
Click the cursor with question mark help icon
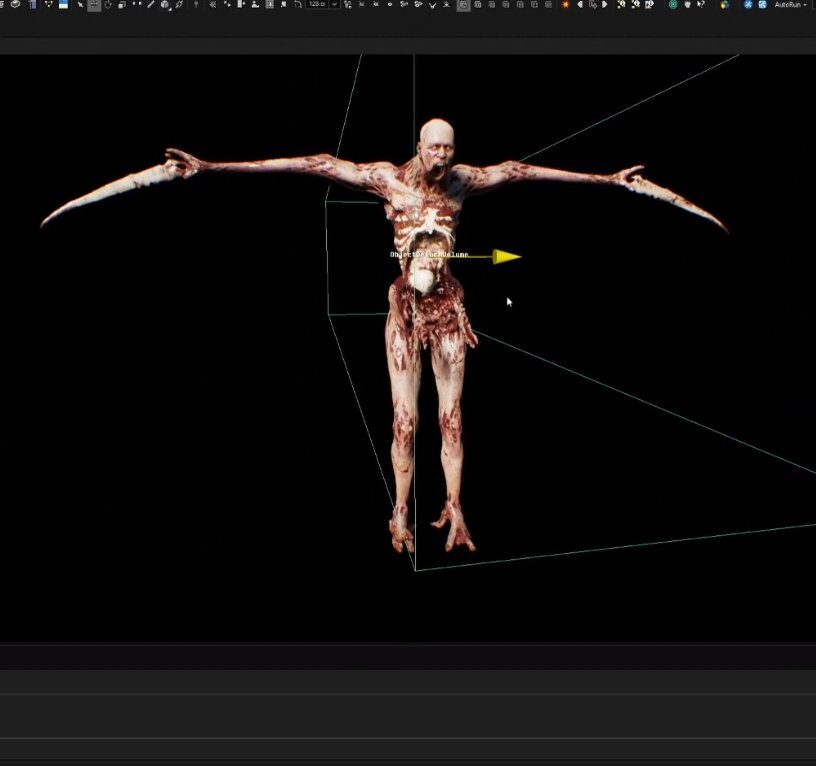(x=701, y=5)
